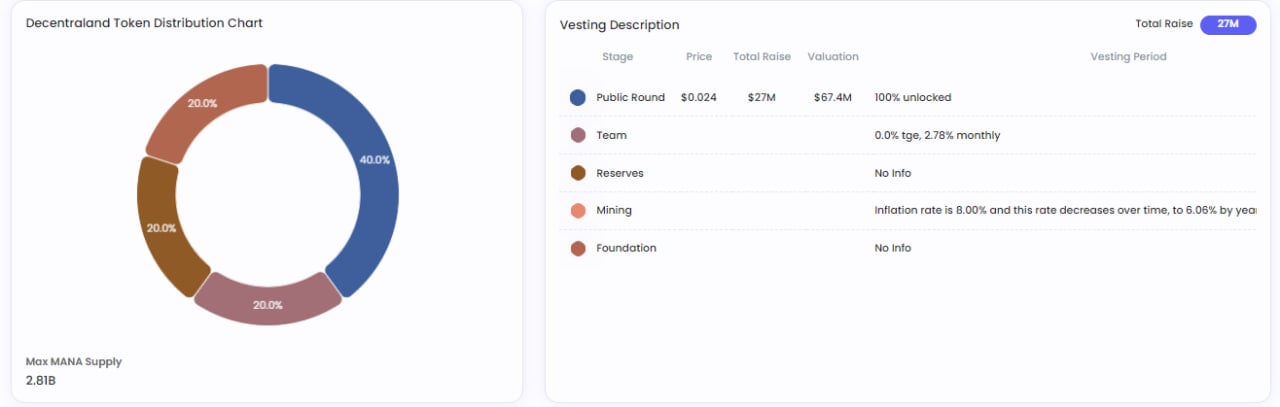Click the Foundation stage label
The width and height of the screenshot is (1280, 407).
pos(626,248)
